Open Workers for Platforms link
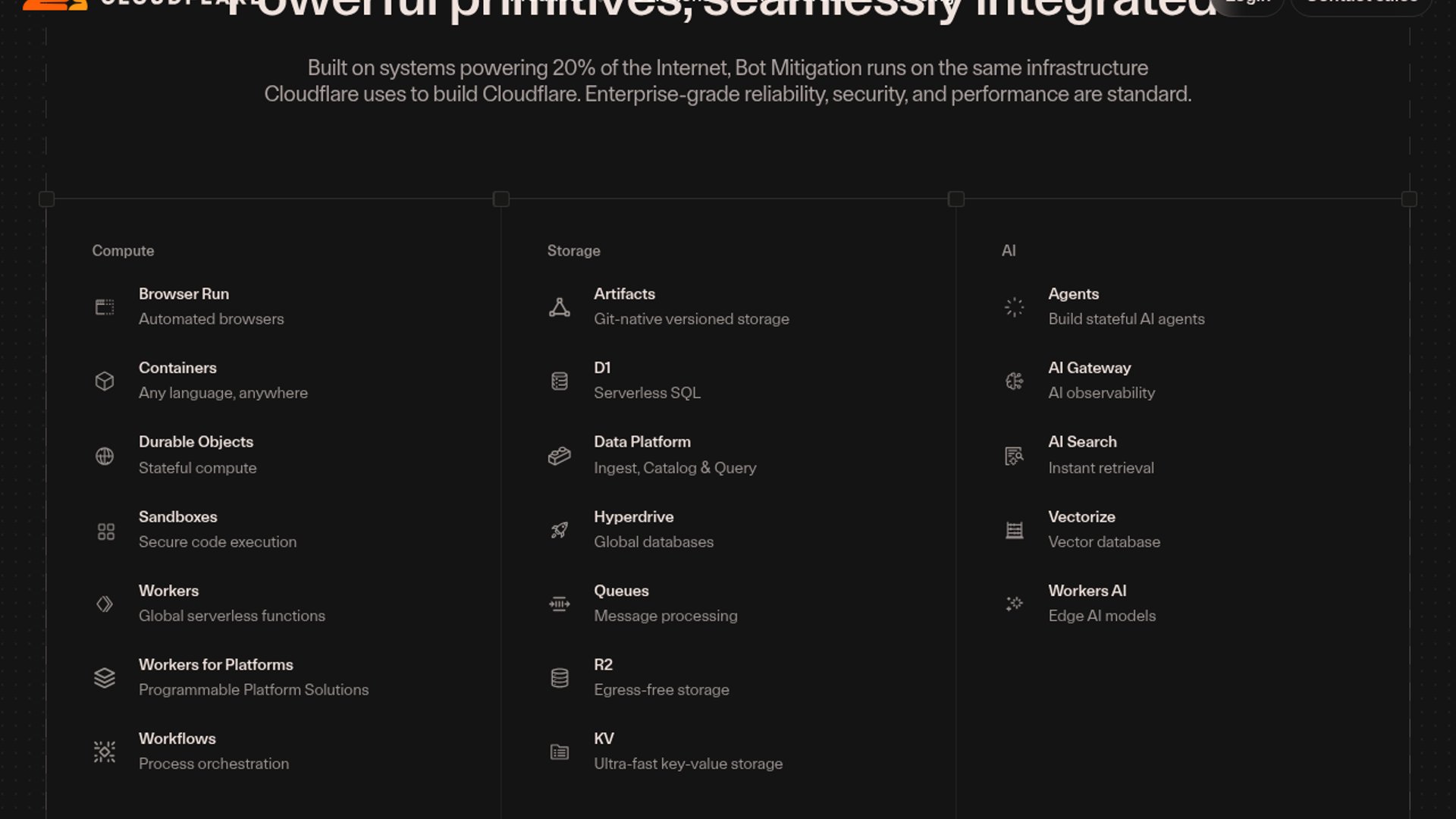The image size is (1456, 819). (215, 665)
